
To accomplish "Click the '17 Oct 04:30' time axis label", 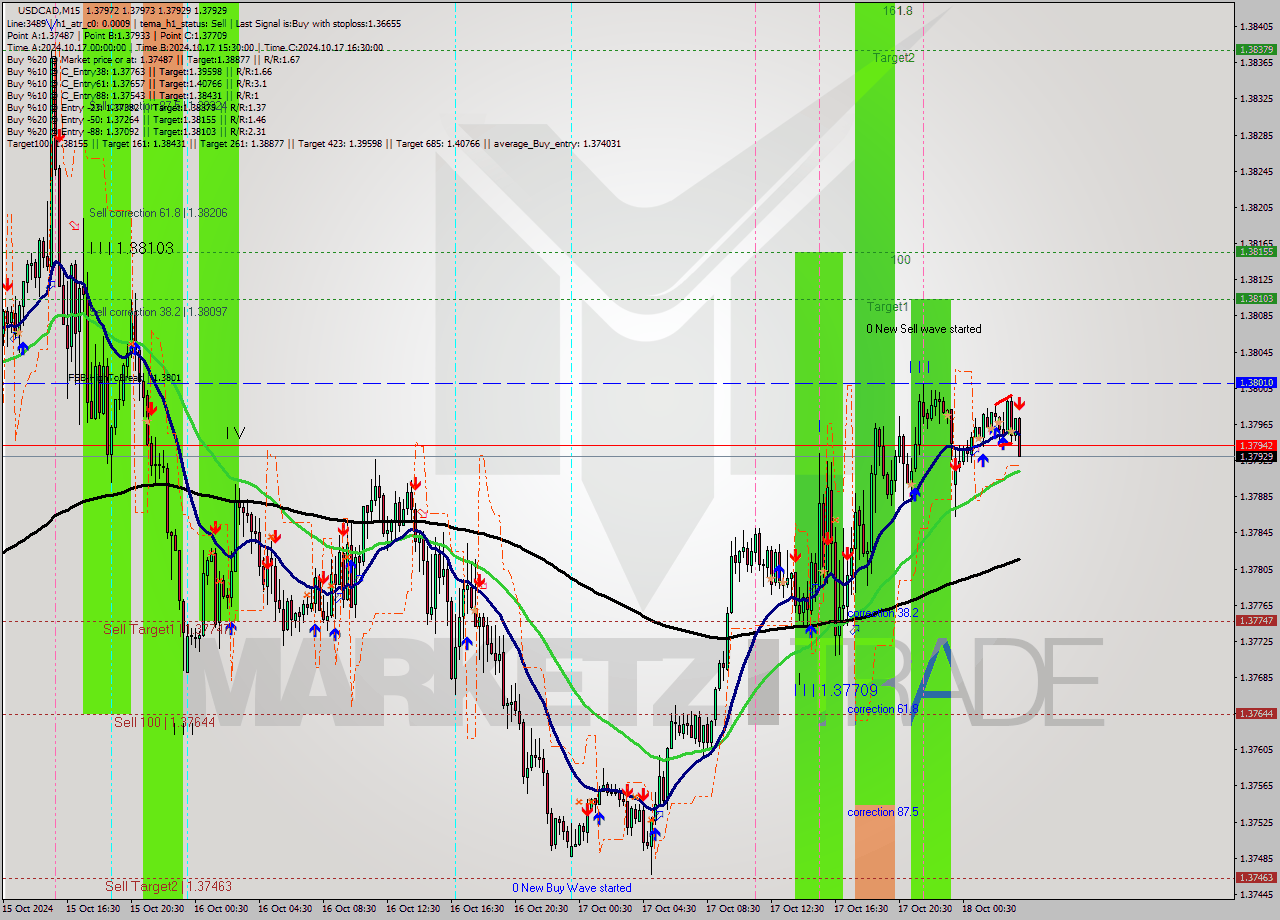I will click(668, 909).
